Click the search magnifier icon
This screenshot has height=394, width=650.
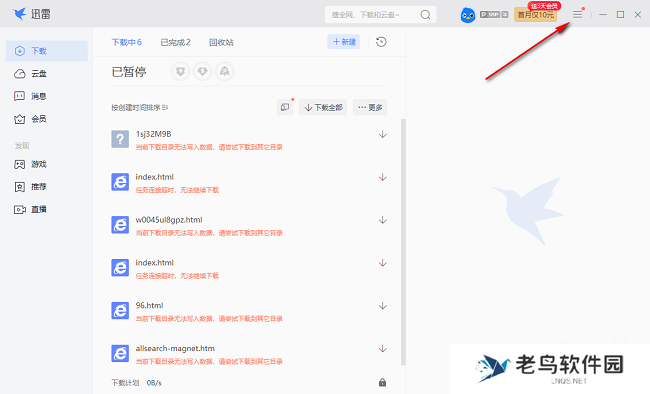425,15
